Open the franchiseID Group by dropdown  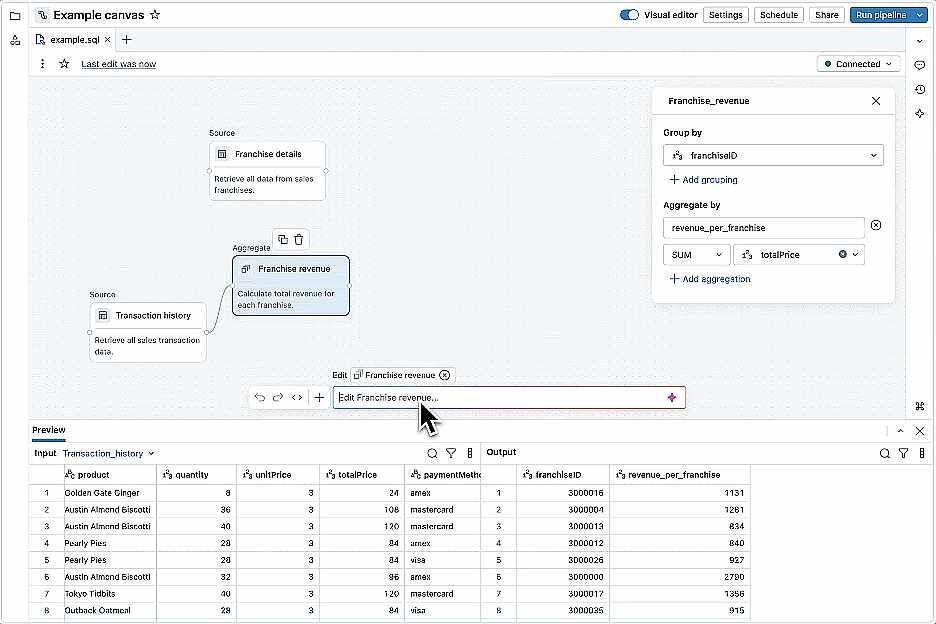pos(772,155)
